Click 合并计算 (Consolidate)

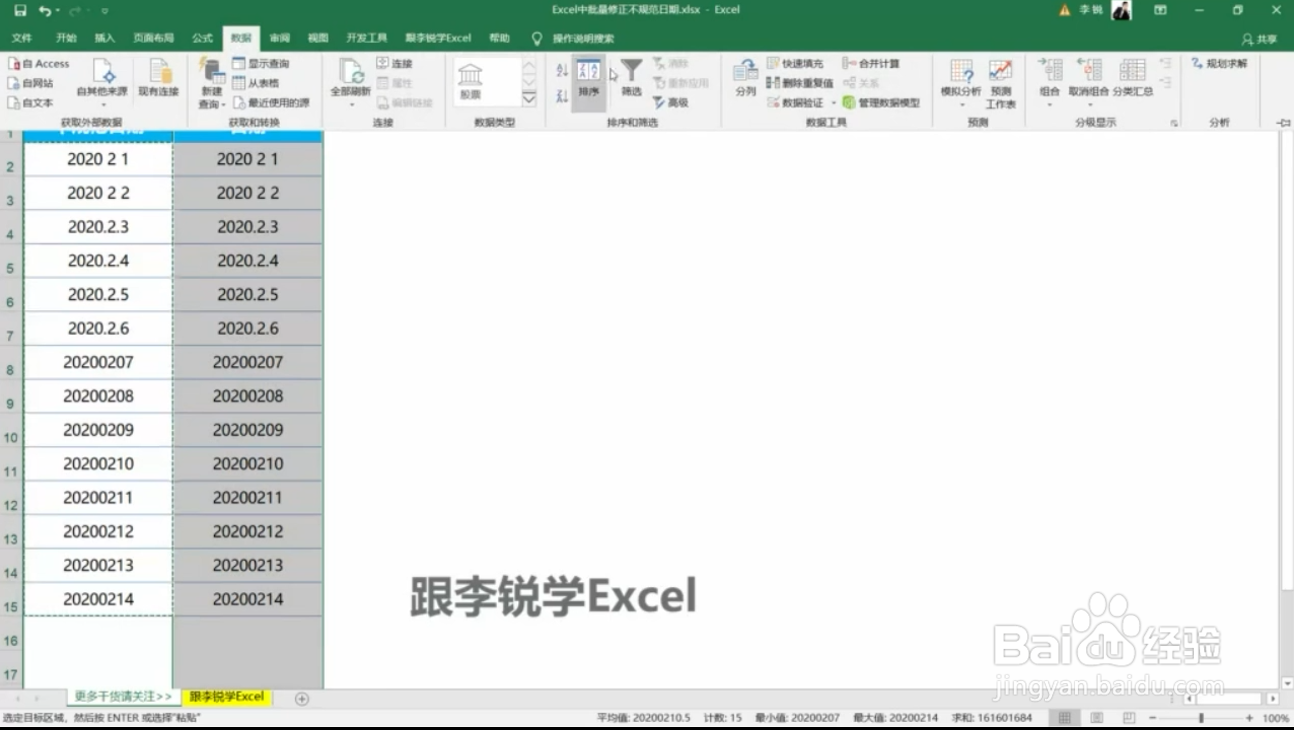(x=871, y=64)
